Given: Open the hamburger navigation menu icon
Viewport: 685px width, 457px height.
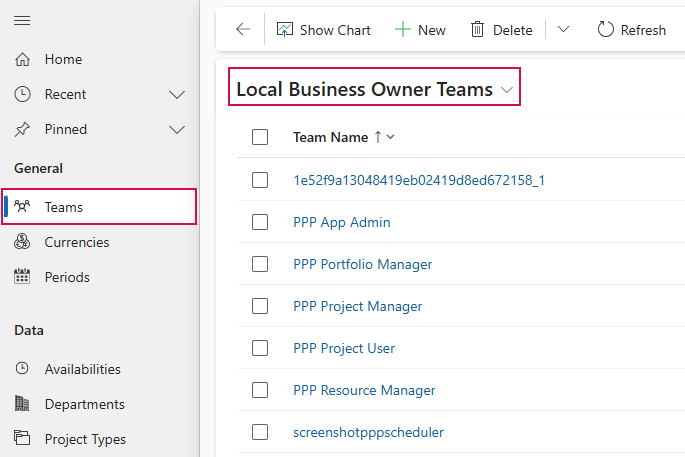Looking at the screenshot, I should [x=22, y=21].
